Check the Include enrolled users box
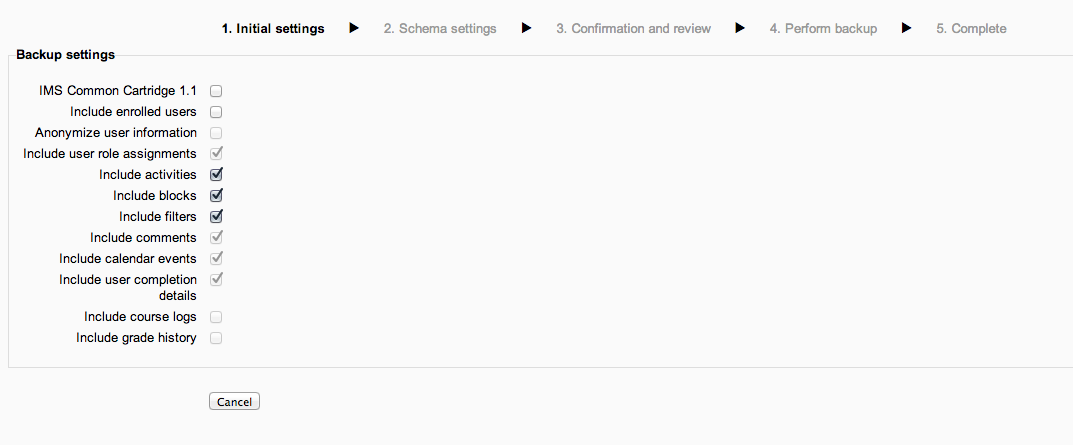Viewport: 1073px width, 445px height. [216, 112]
